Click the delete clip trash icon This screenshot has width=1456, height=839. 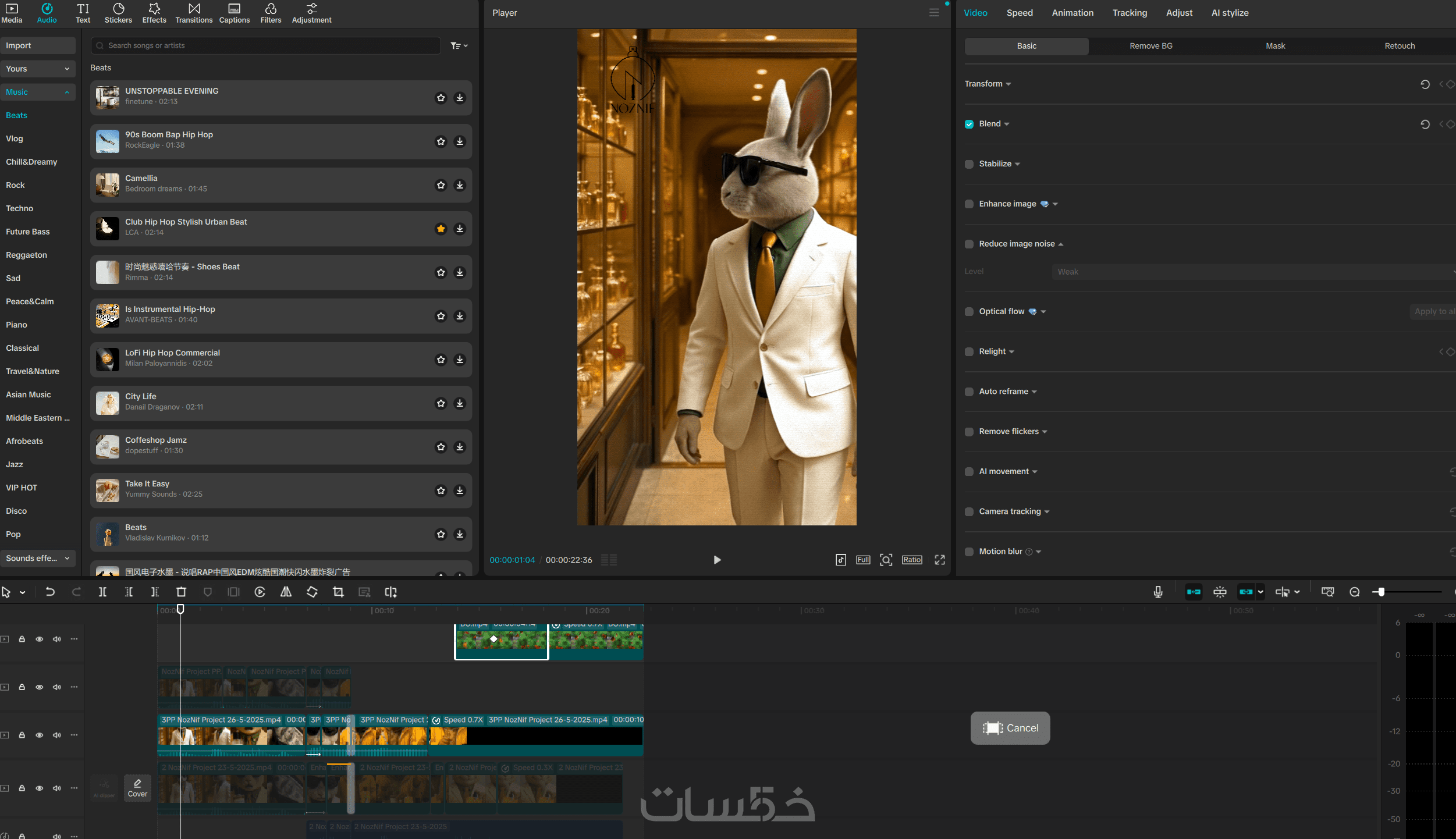(181, 592)
